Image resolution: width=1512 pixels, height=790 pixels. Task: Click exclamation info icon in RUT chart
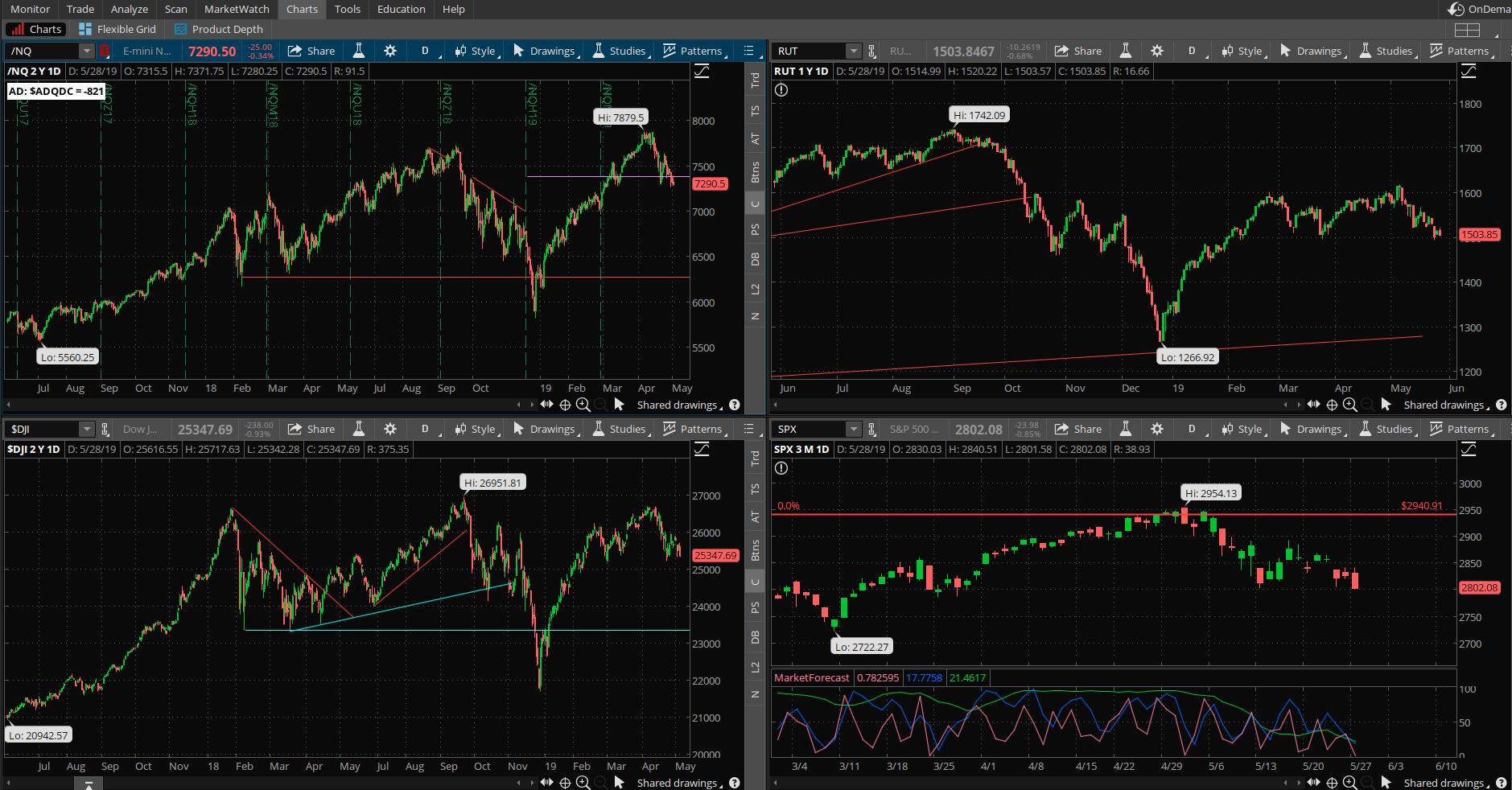781,90
